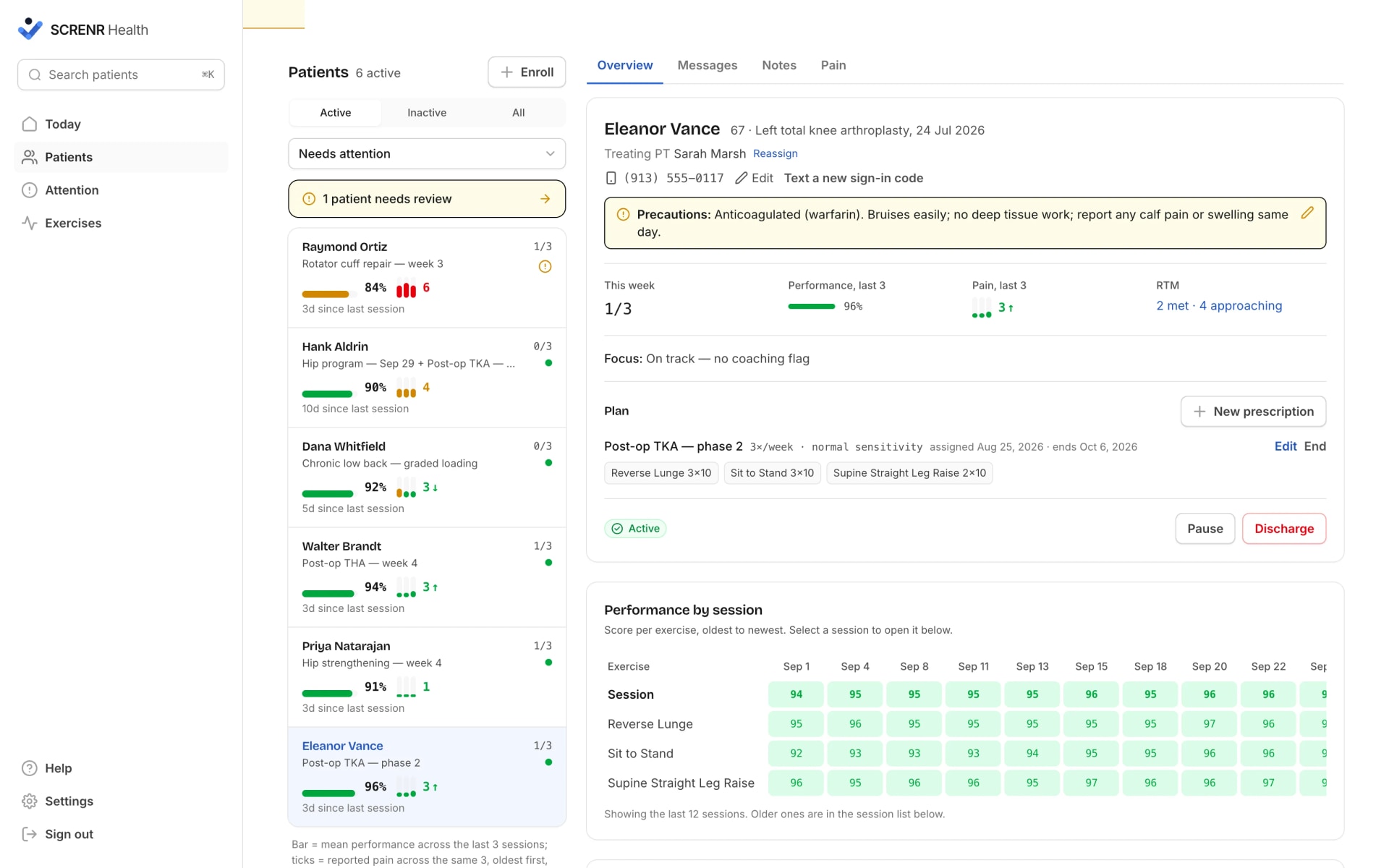
Task: Switch patient list filter to Inactive
Action: click(427, 113)
